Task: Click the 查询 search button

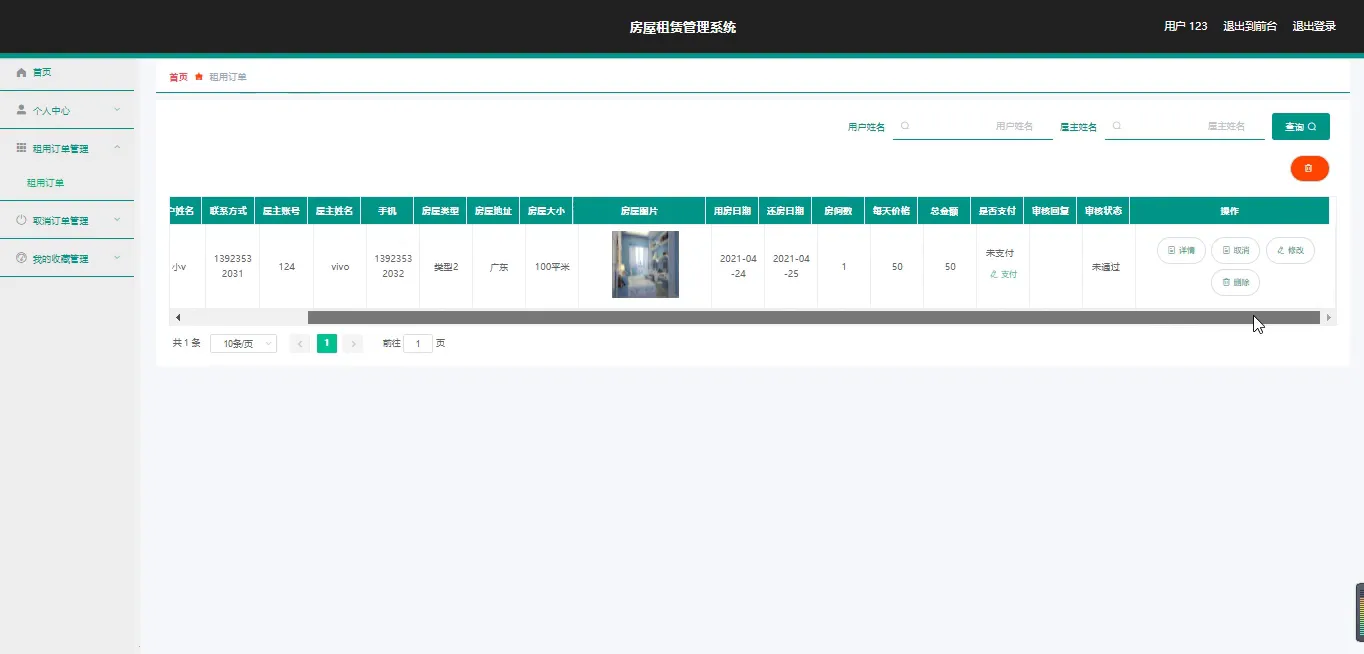Action: point(1300,126)
